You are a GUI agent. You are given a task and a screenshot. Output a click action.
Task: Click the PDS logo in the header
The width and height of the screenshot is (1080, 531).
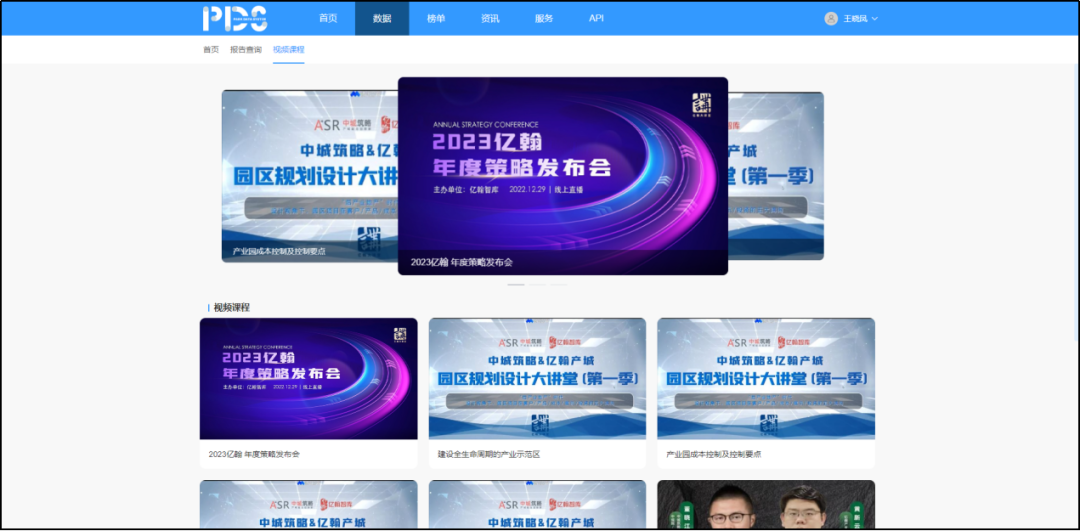pyautogui.click(x=235, y=19)
